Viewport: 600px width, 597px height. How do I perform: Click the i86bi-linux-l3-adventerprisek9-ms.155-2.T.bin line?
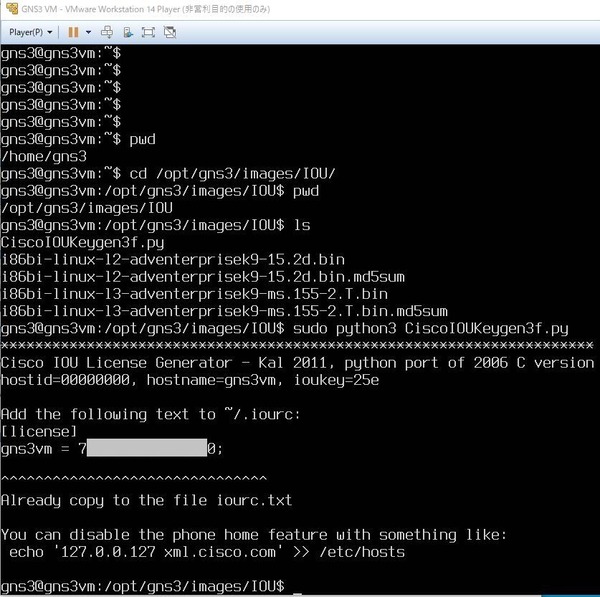pos(194,294)
